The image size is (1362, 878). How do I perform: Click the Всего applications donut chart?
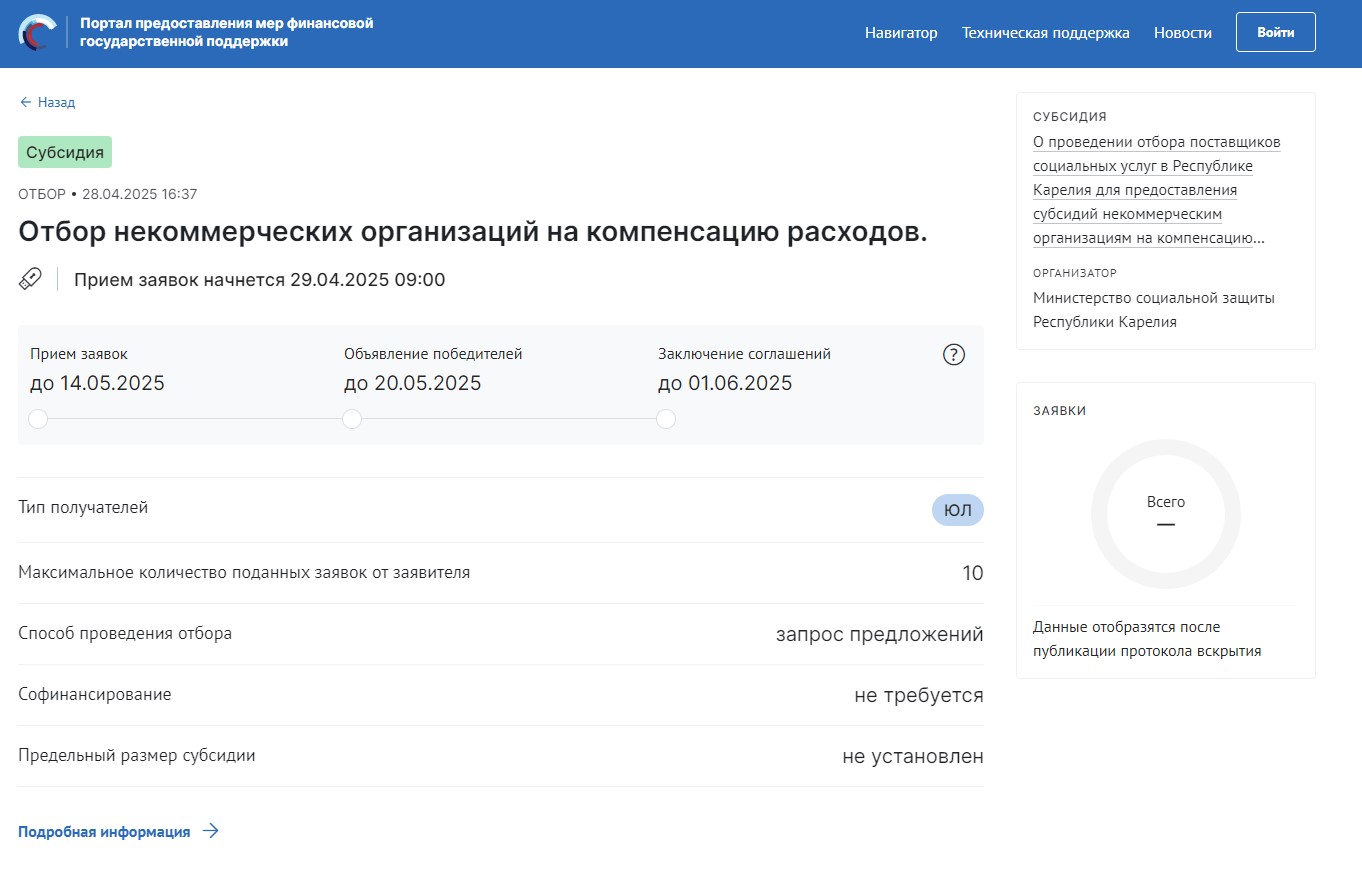(1165, 514)
